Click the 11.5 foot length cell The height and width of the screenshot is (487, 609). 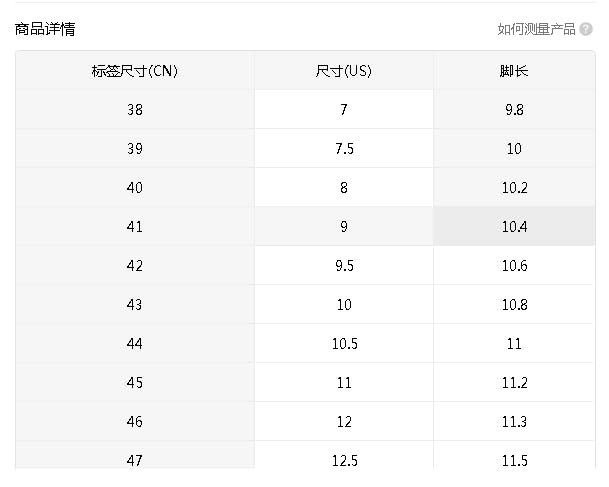pos(514,460)
